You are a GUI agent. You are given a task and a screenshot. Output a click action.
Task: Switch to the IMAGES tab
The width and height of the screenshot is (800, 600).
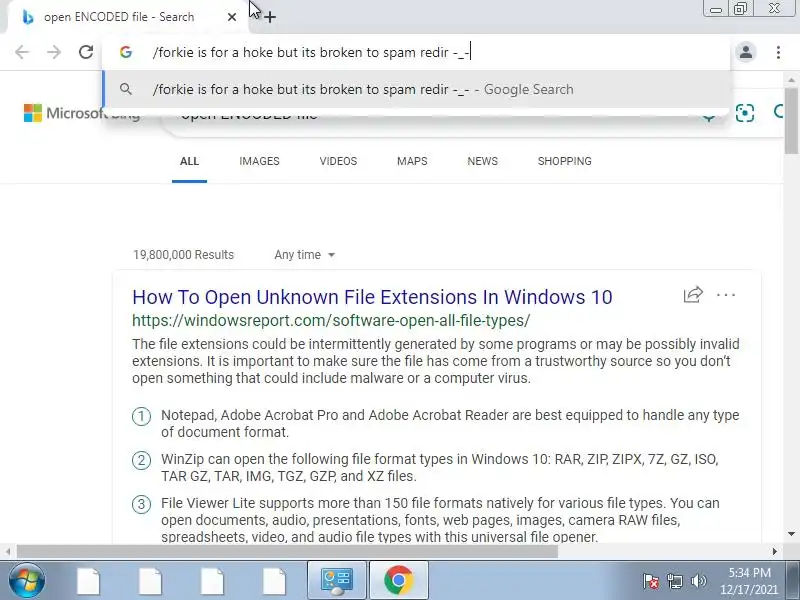[259, 161]
